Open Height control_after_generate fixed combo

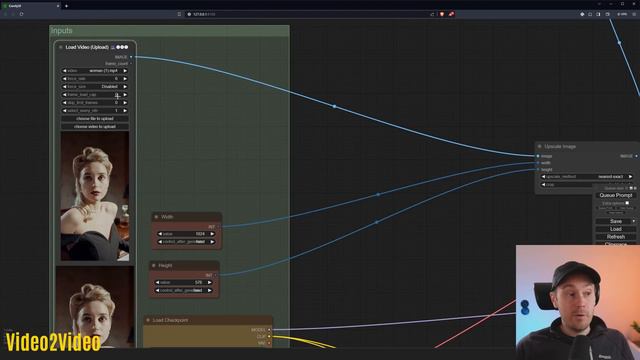[183, 291]
